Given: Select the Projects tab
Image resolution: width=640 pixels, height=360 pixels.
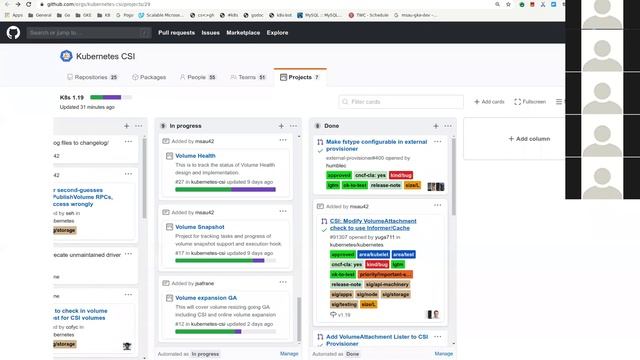Looking at the screenshot, I should tap(300, 77).
